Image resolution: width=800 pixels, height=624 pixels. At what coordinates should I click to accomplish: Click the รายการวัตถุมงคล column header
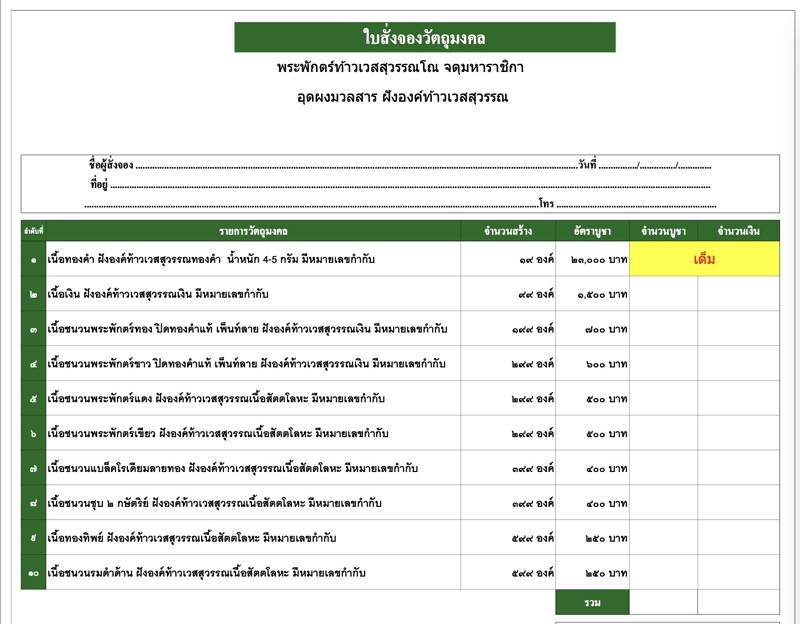(253, 231)
